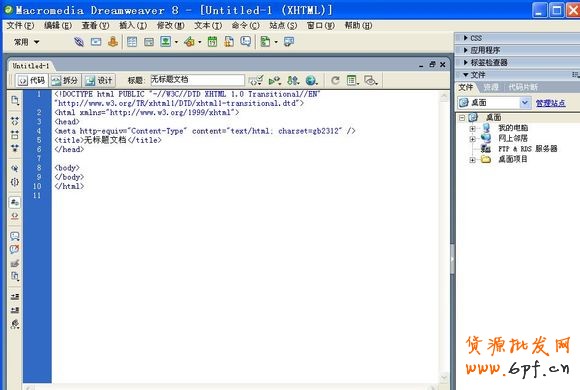Click the Insert Date calendar icon
Screen dimensions: 580x390
[x=212, y=42]
